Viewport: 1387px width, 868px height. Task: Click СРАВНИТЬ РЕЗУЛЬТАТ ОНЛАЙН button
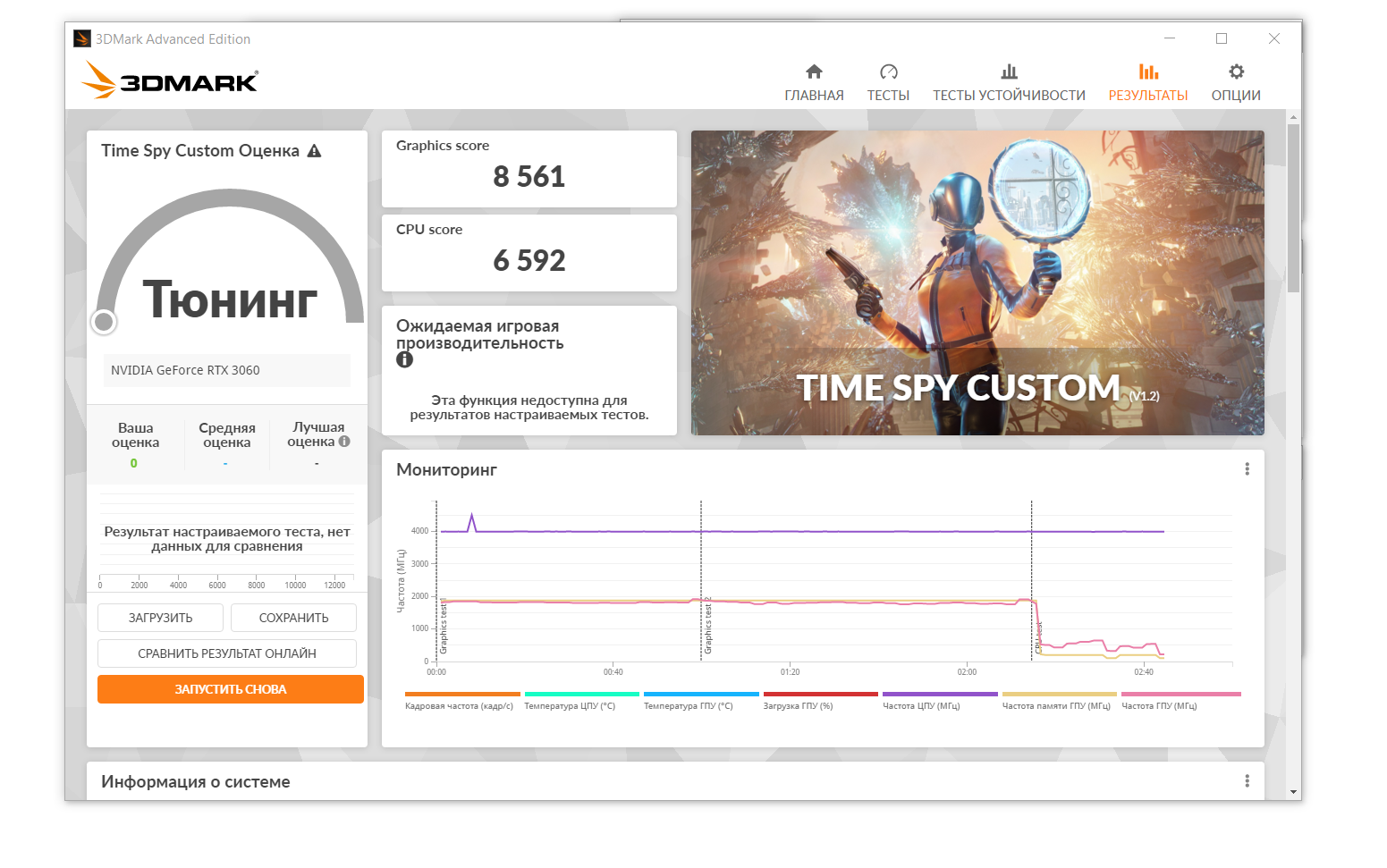point(227,653)
